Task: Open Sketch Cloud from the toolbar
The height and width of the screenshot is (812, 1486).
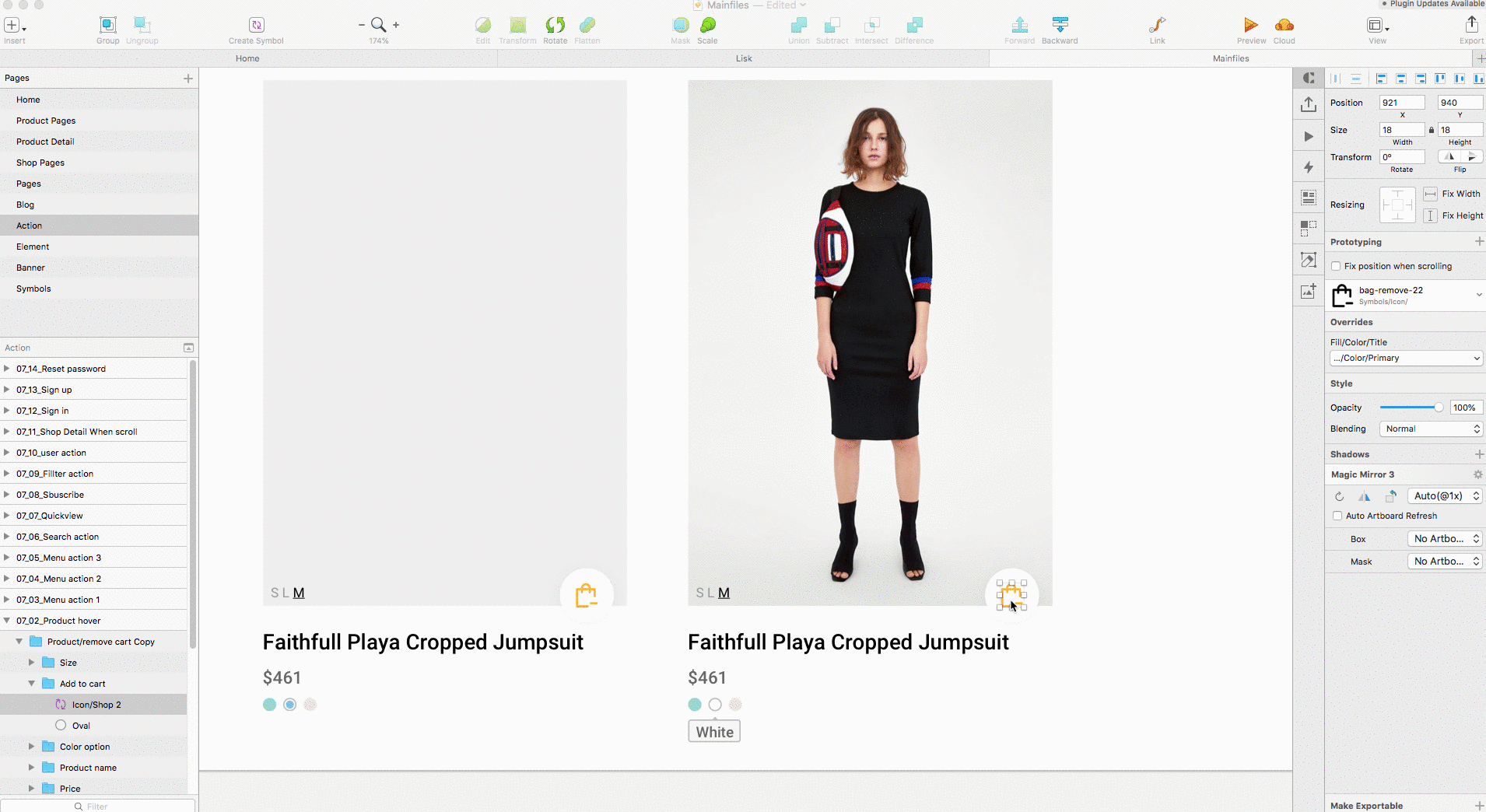Action: [1285, 26]
